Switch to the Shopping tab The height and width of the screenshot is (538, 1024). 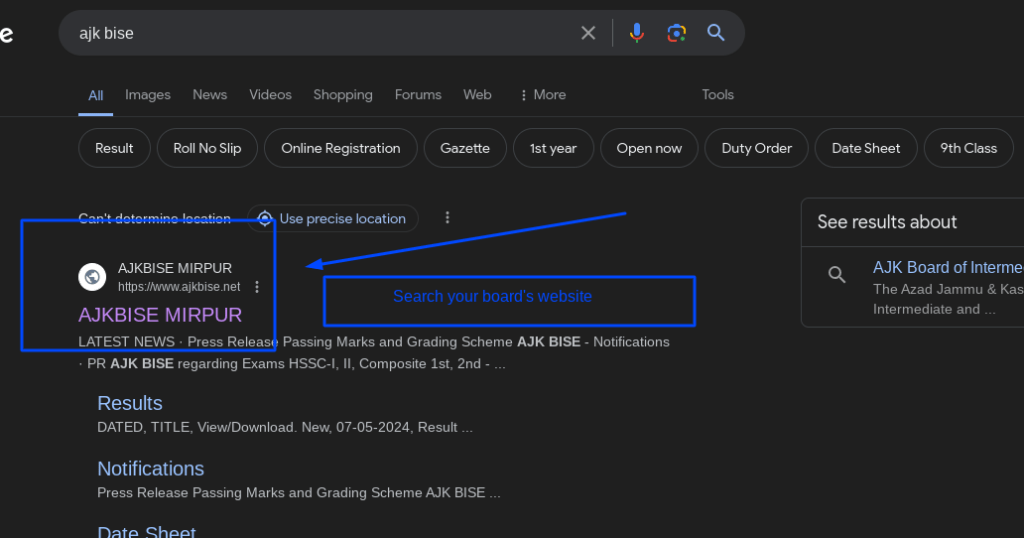[343, 95]
